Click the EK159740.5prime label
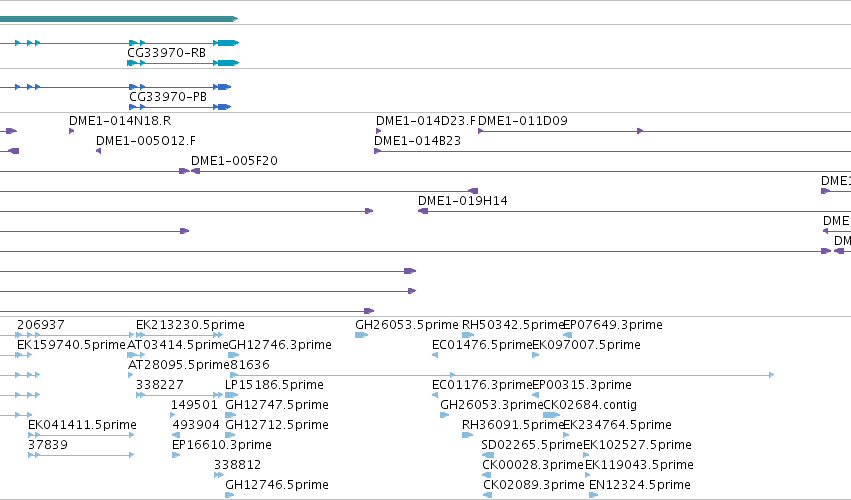 pos(71,345)
